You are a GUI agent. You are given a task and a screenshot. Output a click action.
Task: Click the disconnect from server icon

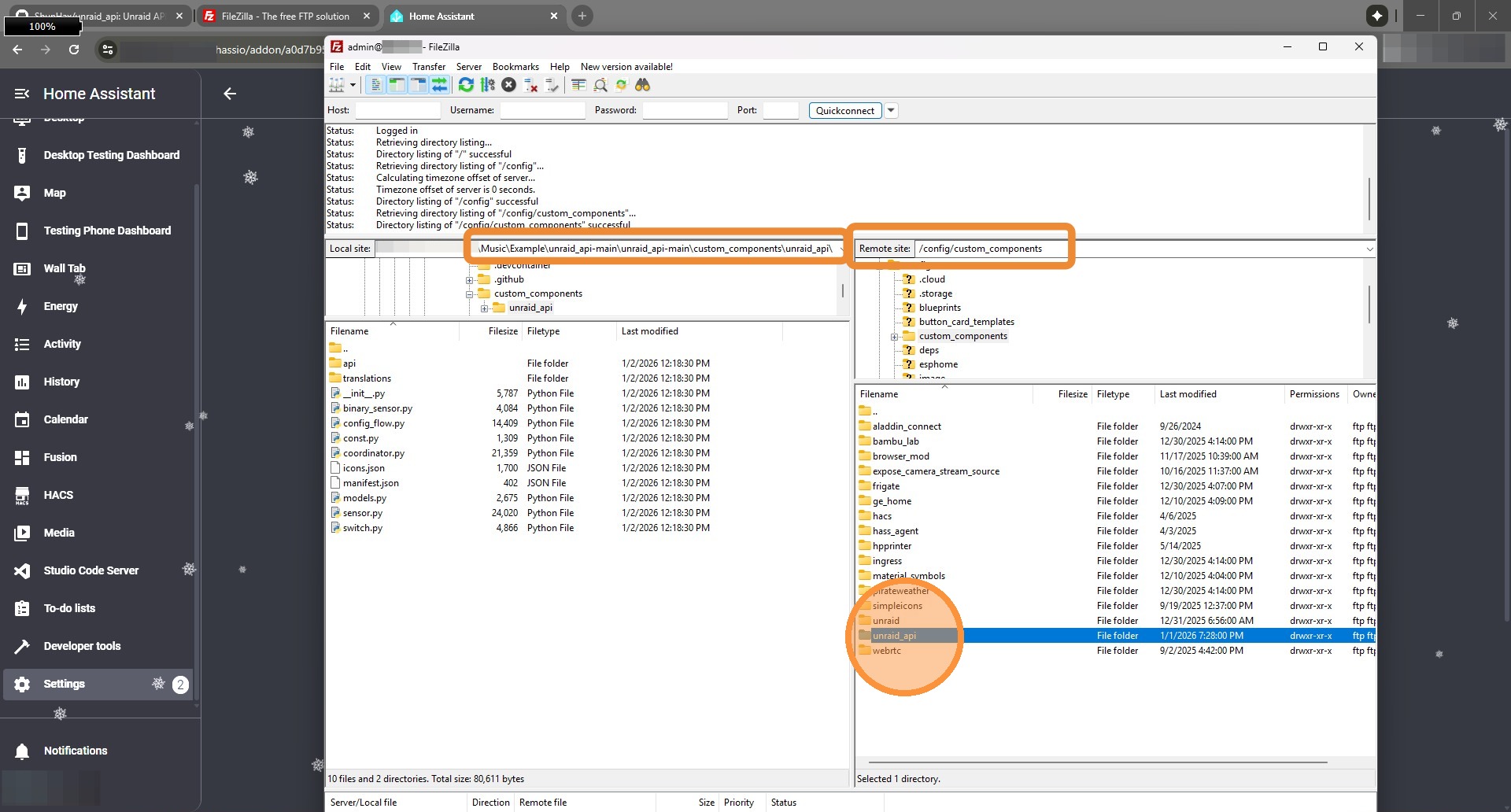(530, 85)
